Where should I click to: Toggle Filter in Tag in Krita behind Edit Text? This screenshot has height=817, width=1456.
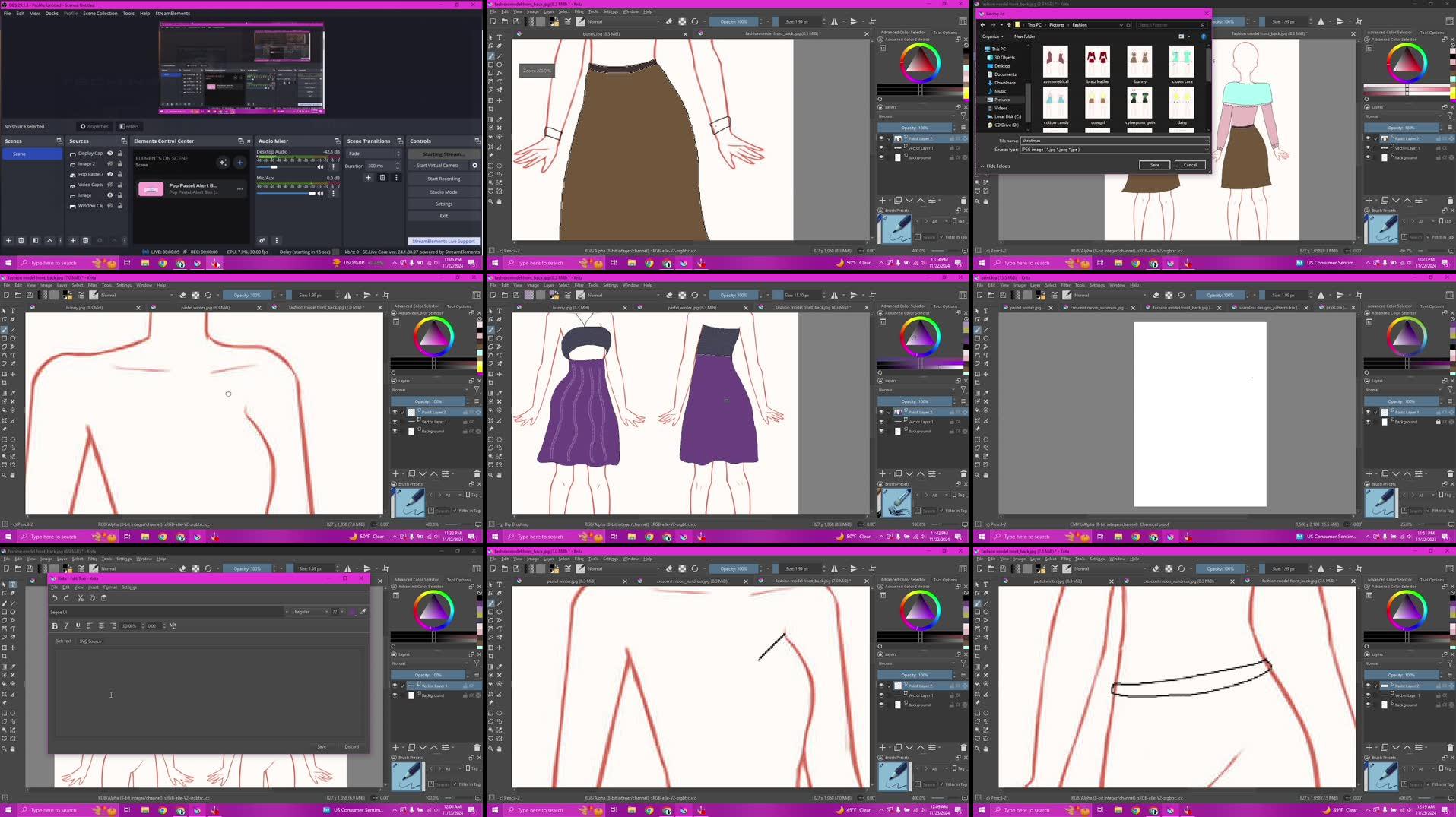pyautogui.click(x=456, y=784)
